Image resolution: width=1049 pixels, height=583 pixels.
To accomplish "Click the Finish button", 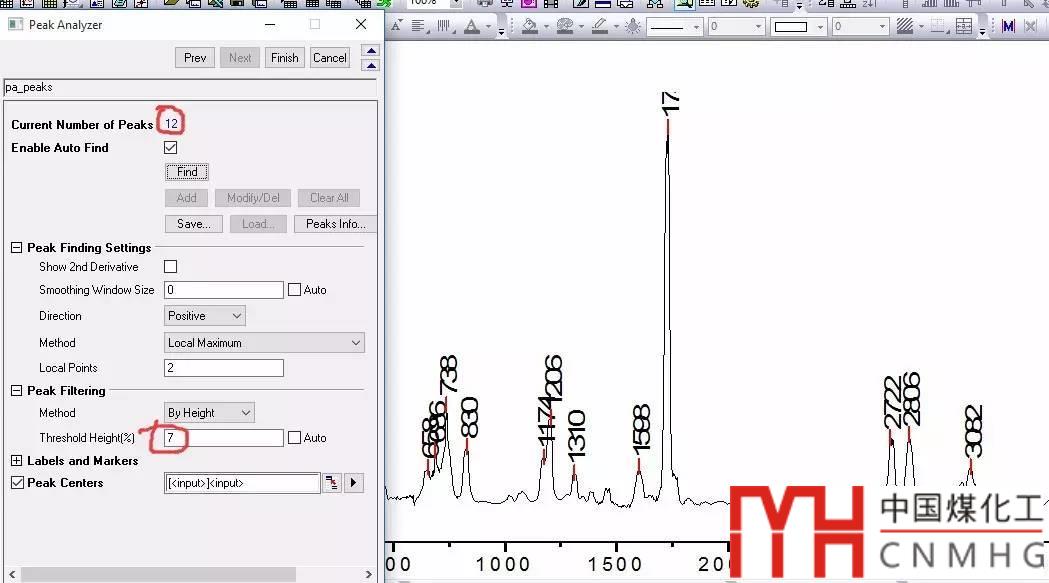I will (x=284, y=58).
